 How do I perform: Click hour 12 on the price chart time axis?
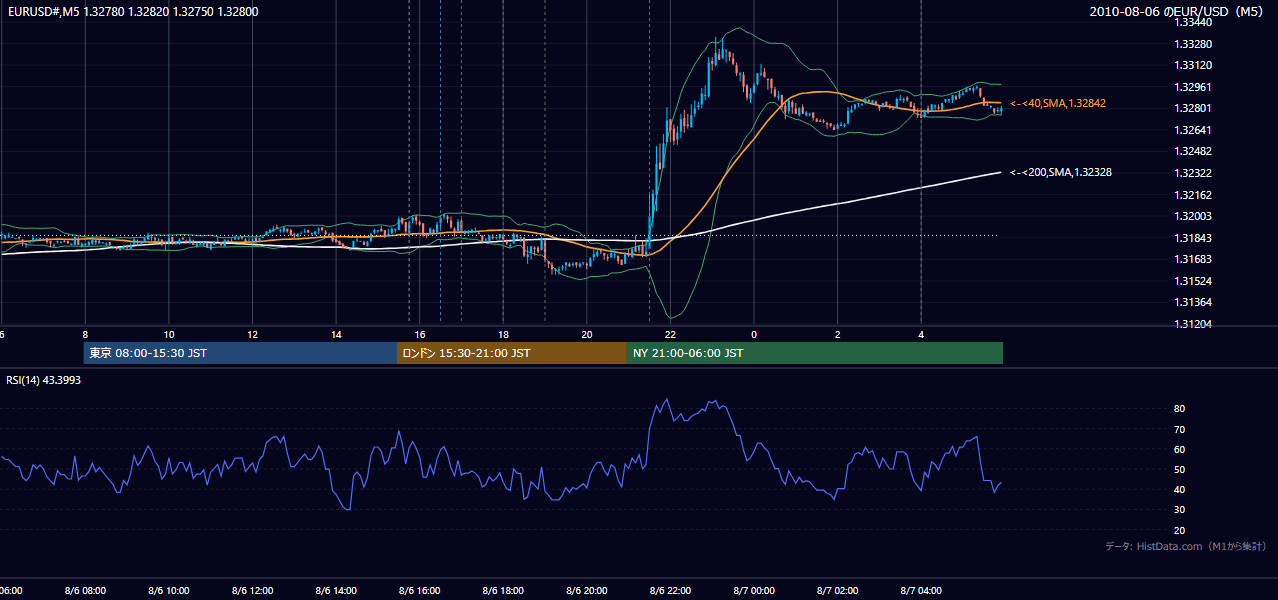pos(253,334)
